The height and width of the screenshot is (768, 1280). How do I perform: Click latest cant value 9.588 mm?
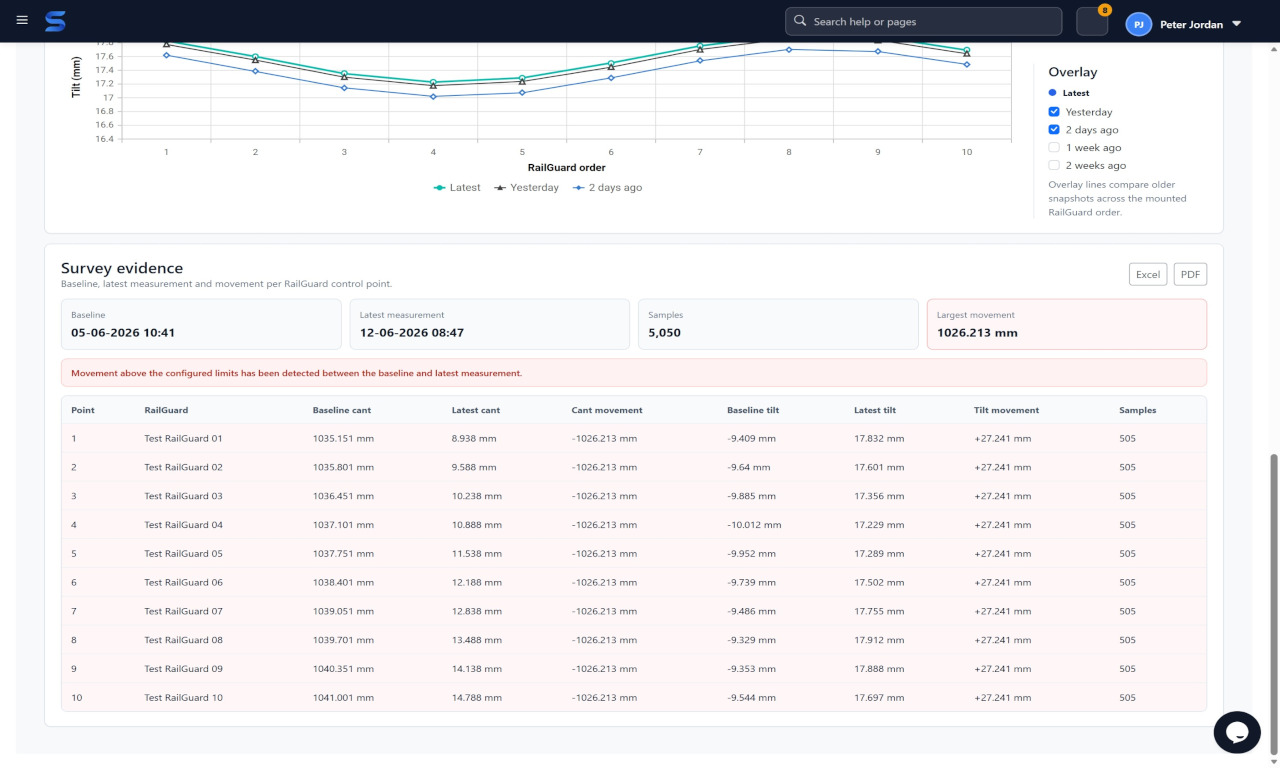coord(473,467)
